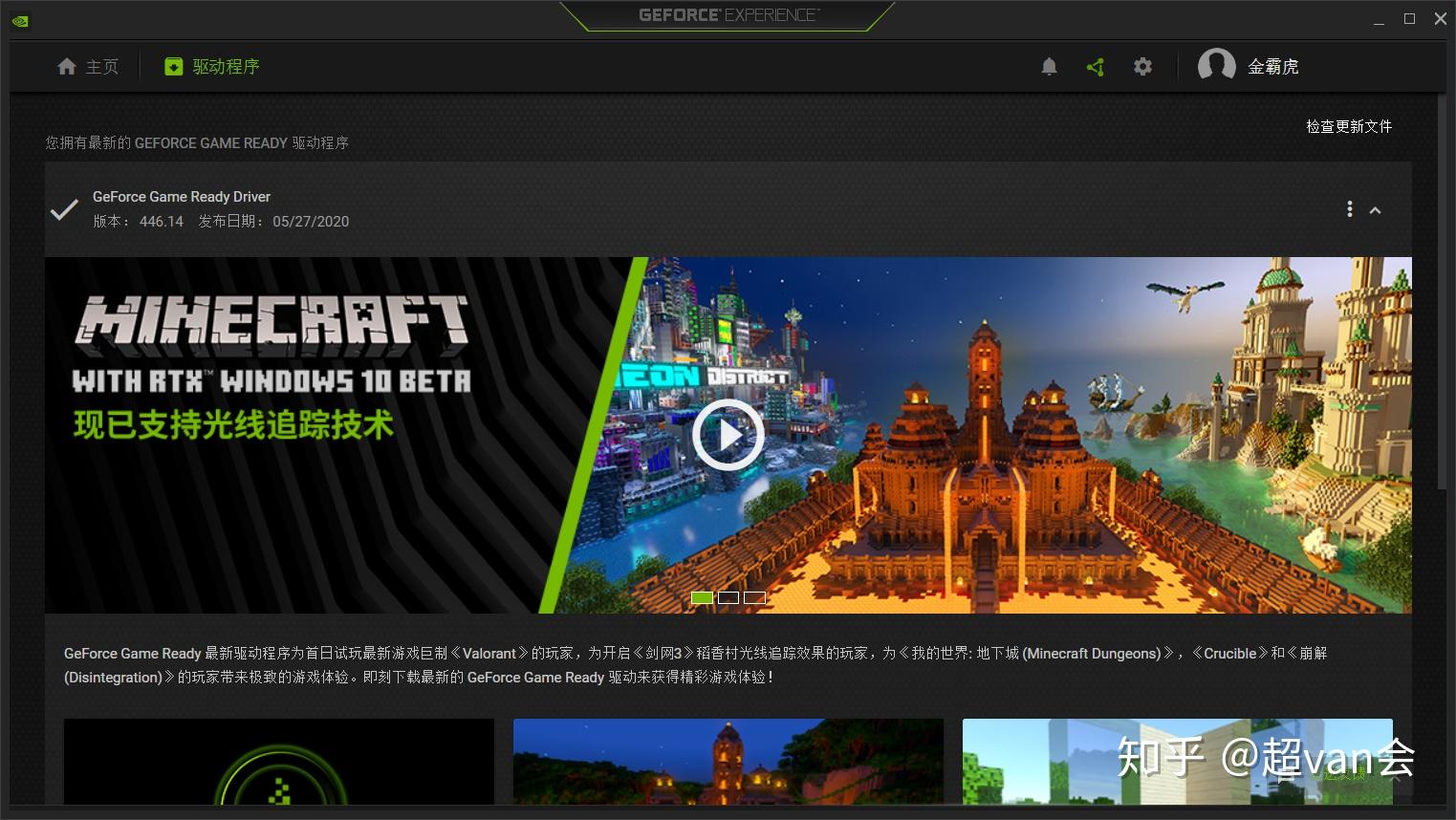Image resolution: width=1456 pixels, height=820 pixels.
Task: Maximize the GeForce Experience window
Action: pos(1409,19)
